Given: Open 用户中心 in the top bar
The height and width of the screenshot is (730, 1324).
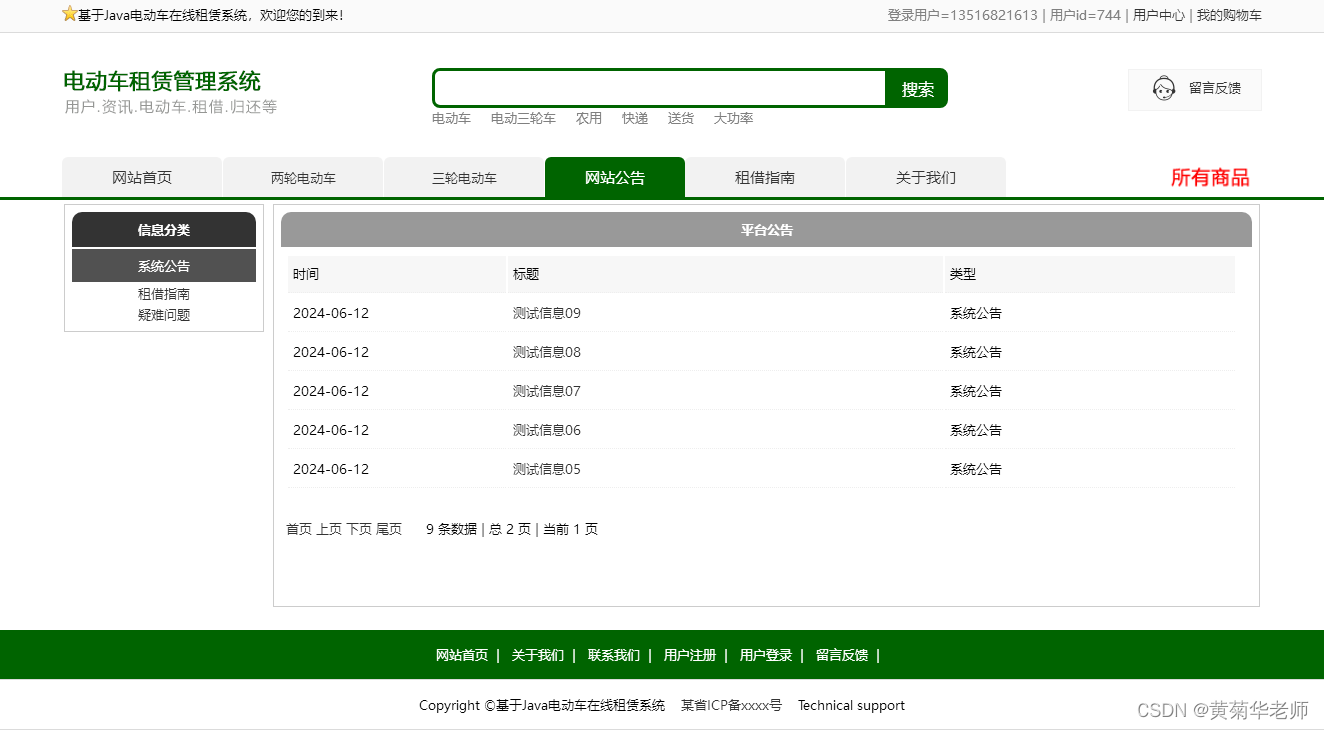Looking at the screenshot, I should pyautogui.click(x=1159, y=15).
